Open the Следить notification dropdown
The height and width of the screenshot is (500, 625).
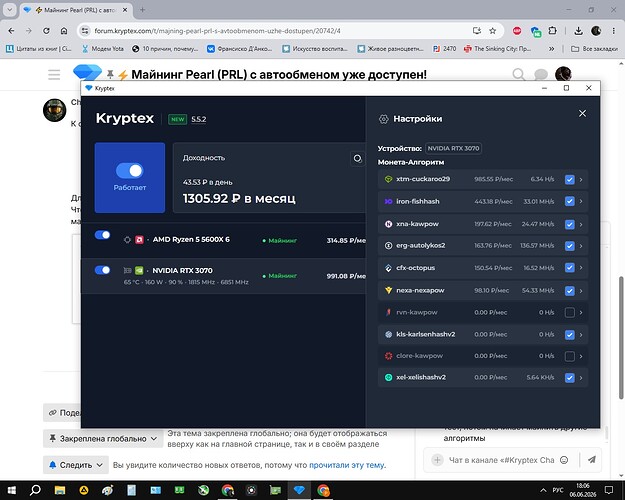coord(75,465)
